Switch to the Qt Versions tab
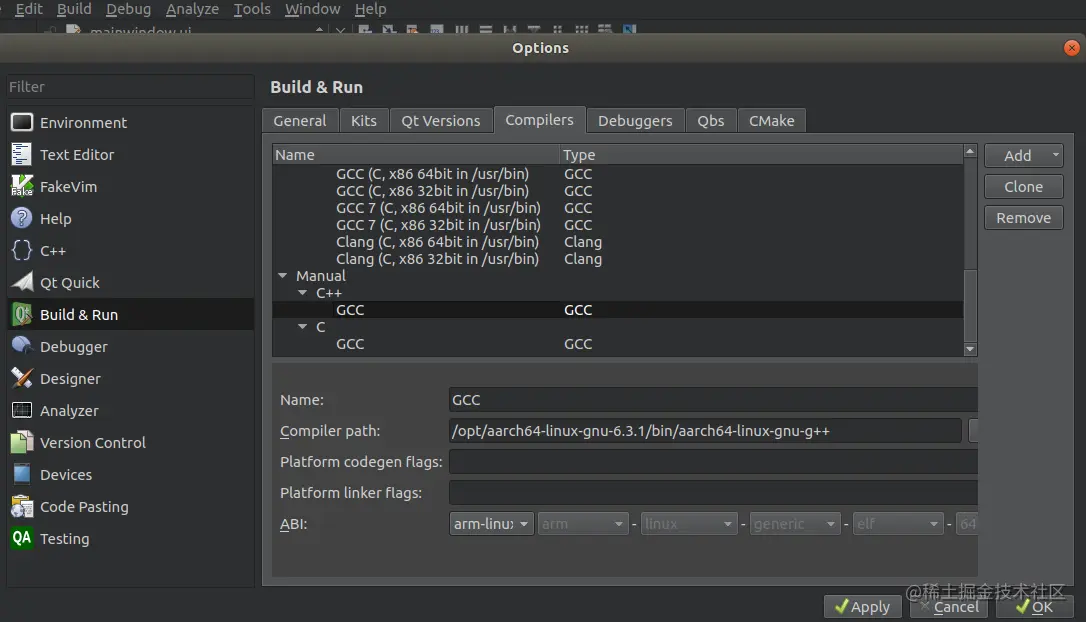The height and width of the screenshot is (622, 1086). click(x=440, y=121)
